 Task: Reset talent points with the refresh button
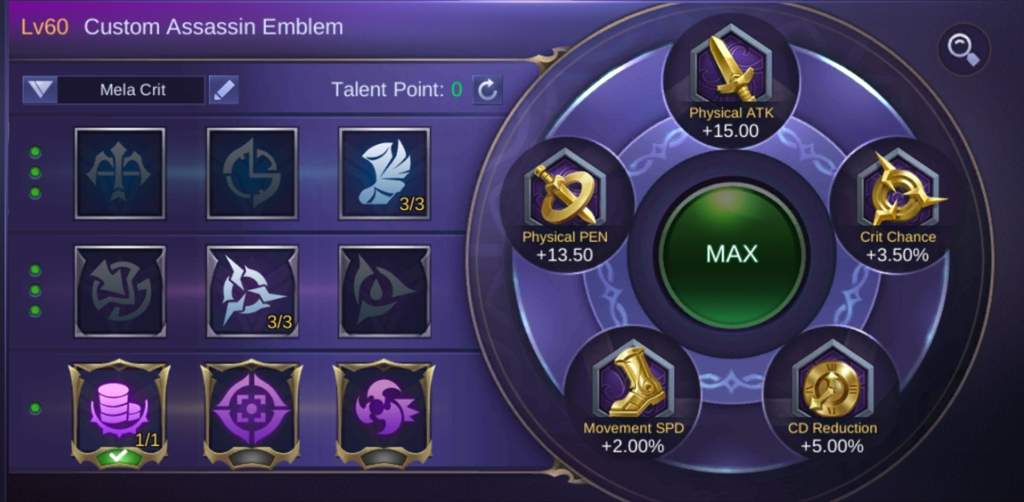487,89
